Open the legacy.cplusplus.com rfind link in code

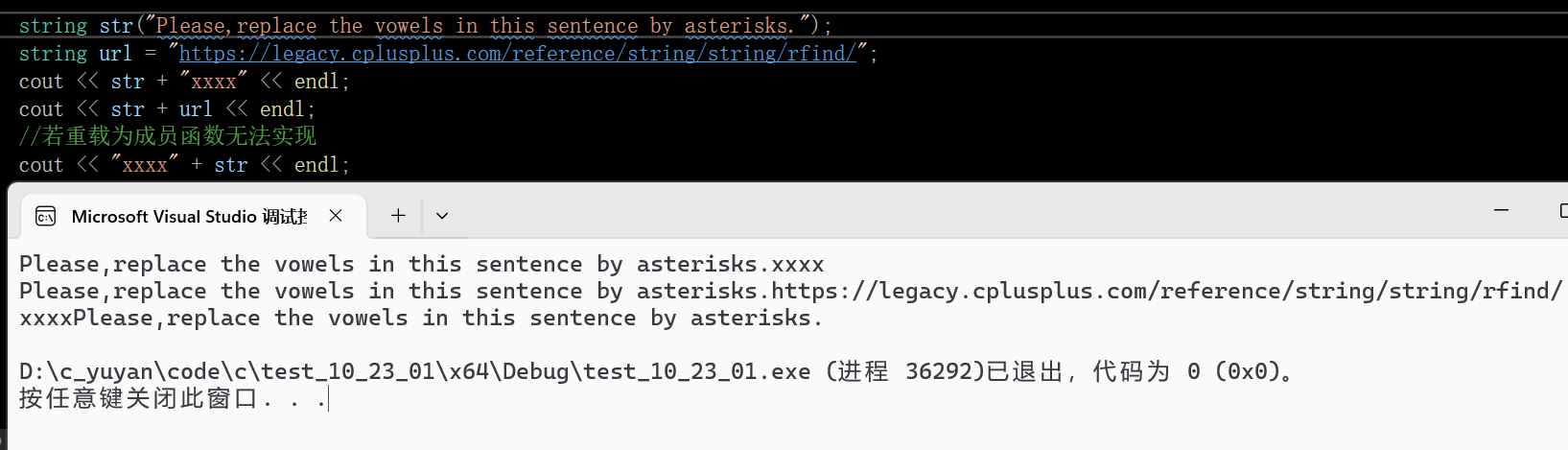tap(518, 54)
